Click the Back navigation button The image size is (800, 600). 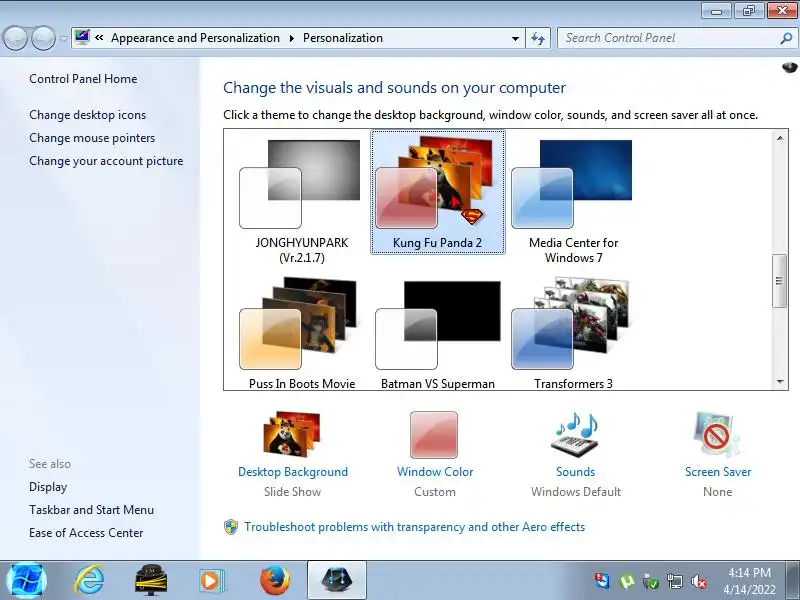click(15, 38)
